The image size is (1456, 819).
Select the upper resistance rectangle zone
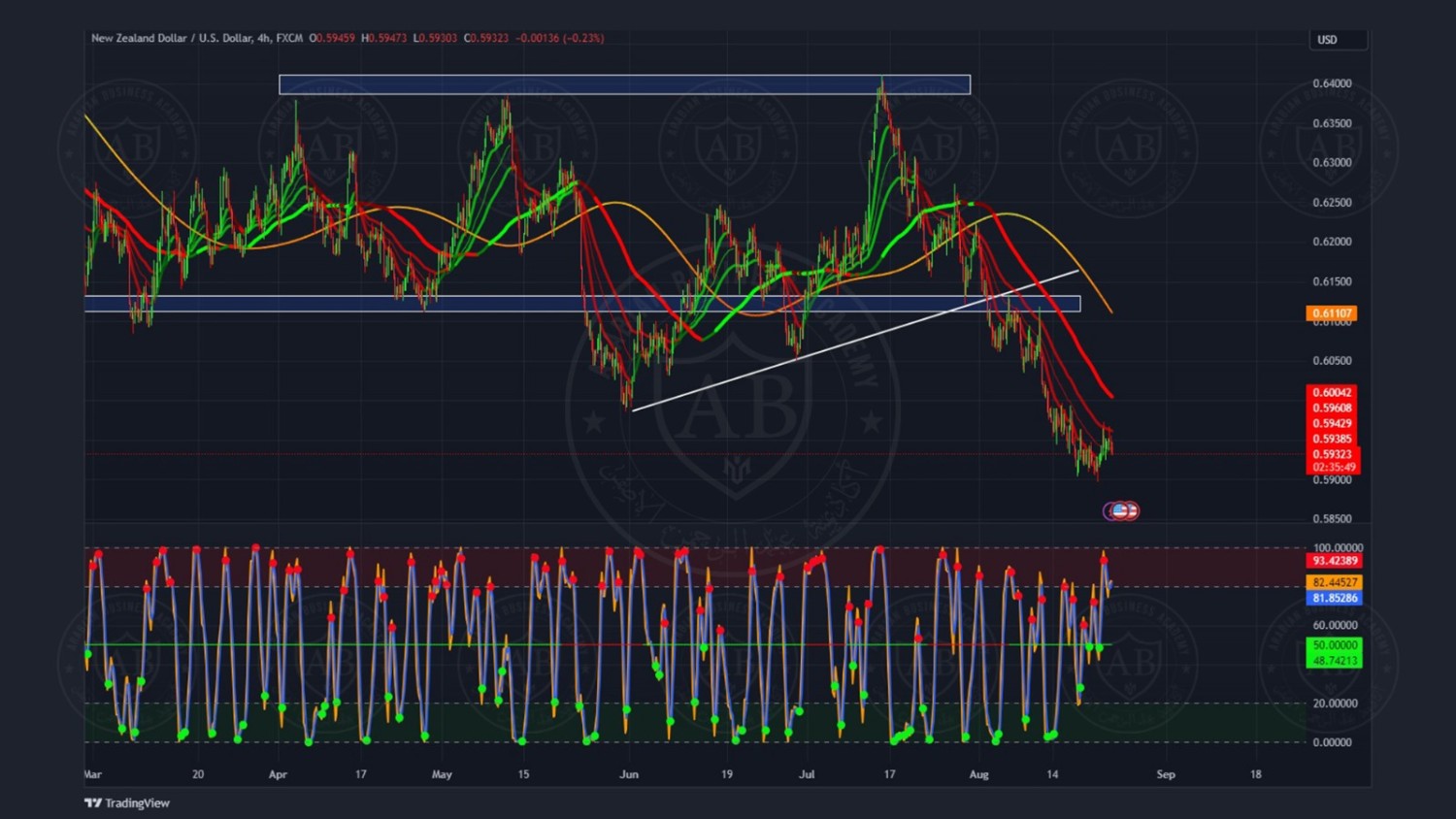pyautogui.click(x=624, y=84)
